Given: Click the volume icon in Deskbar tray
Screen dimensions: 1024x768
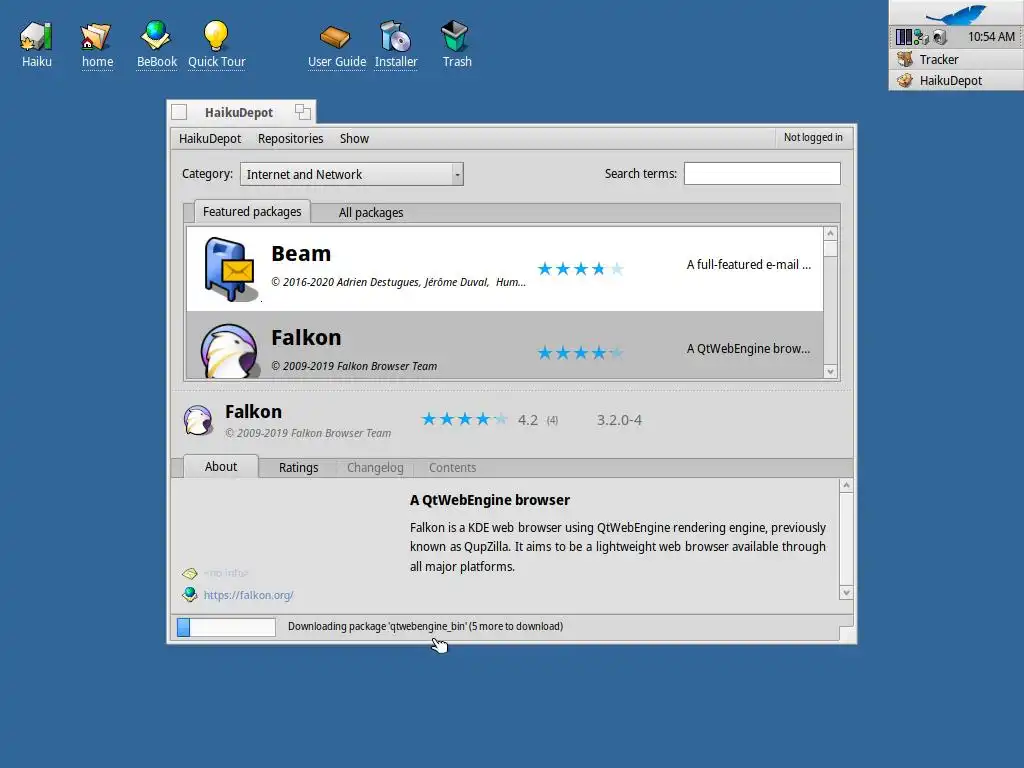Looking at the screenshot, I should point(940,37).
